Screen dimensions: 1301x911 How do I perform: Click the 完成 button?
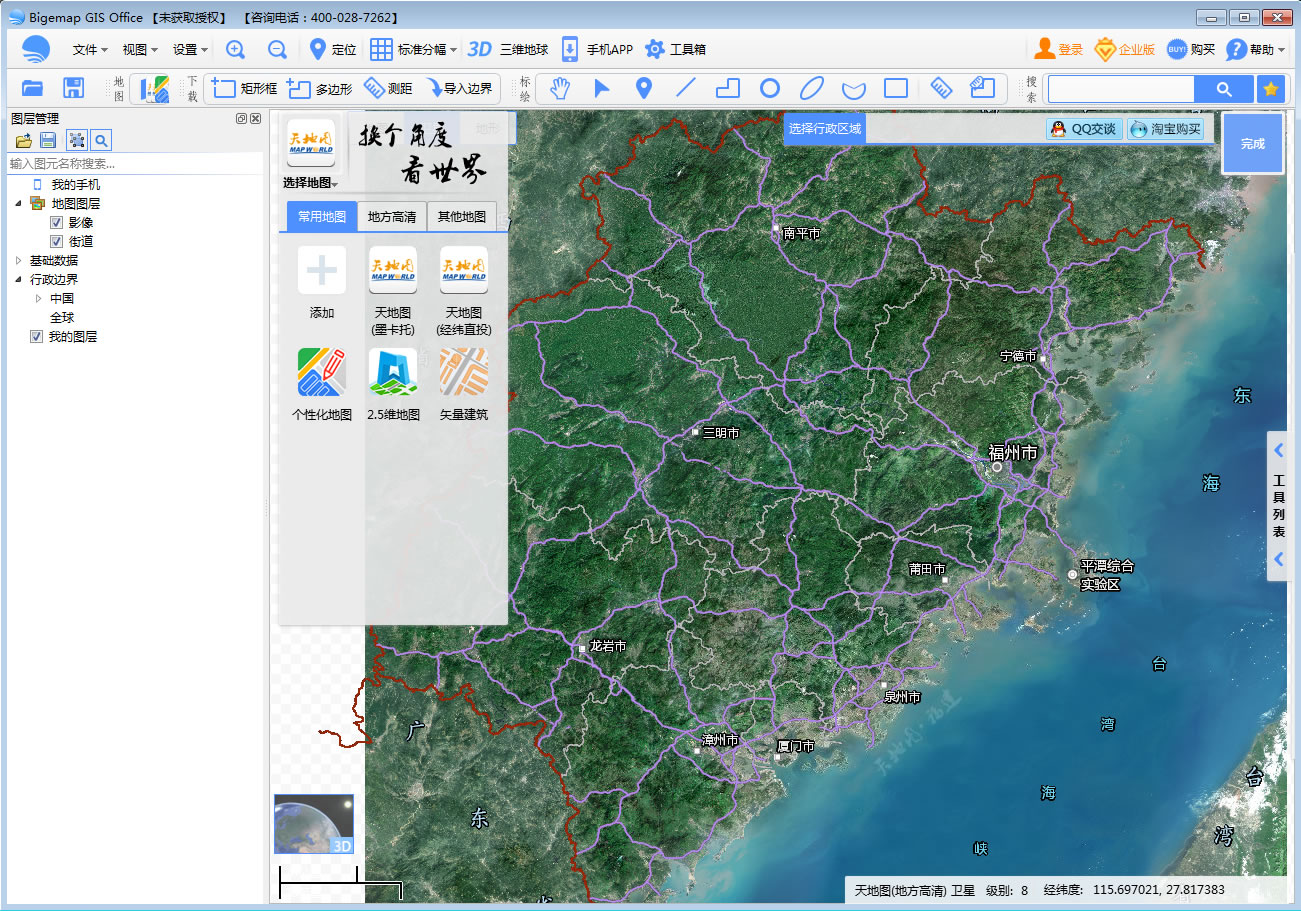click(1252, 144)
